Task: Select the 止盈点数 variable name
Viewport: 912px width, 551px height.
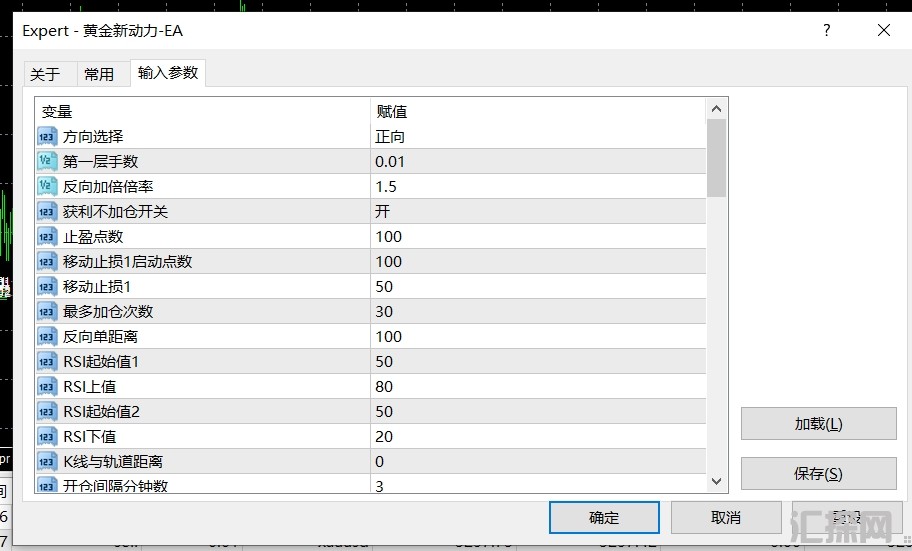Action: click(x=93, y=237)
